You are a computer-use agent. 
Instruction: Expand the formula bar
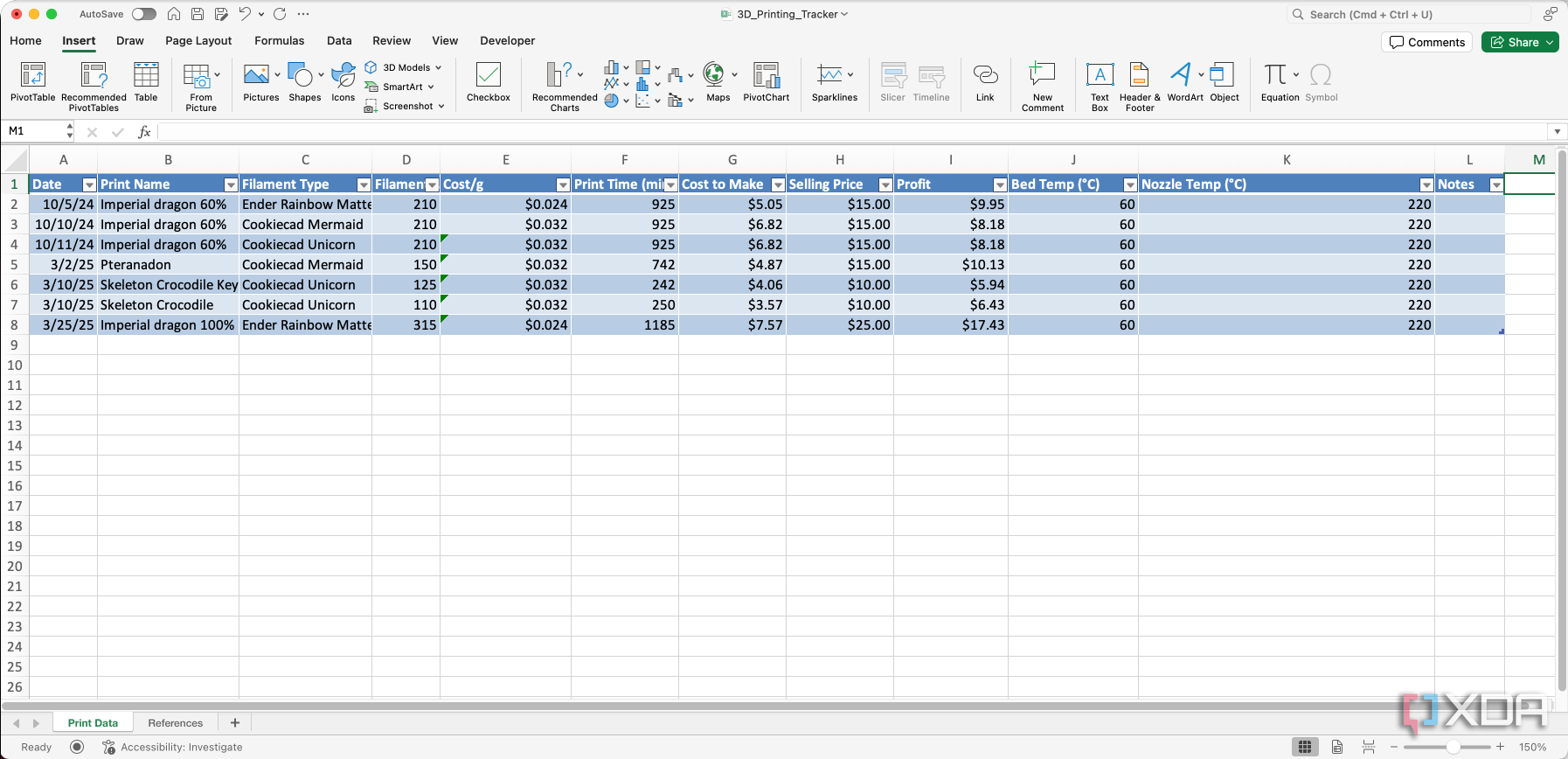click(1557, 131)
